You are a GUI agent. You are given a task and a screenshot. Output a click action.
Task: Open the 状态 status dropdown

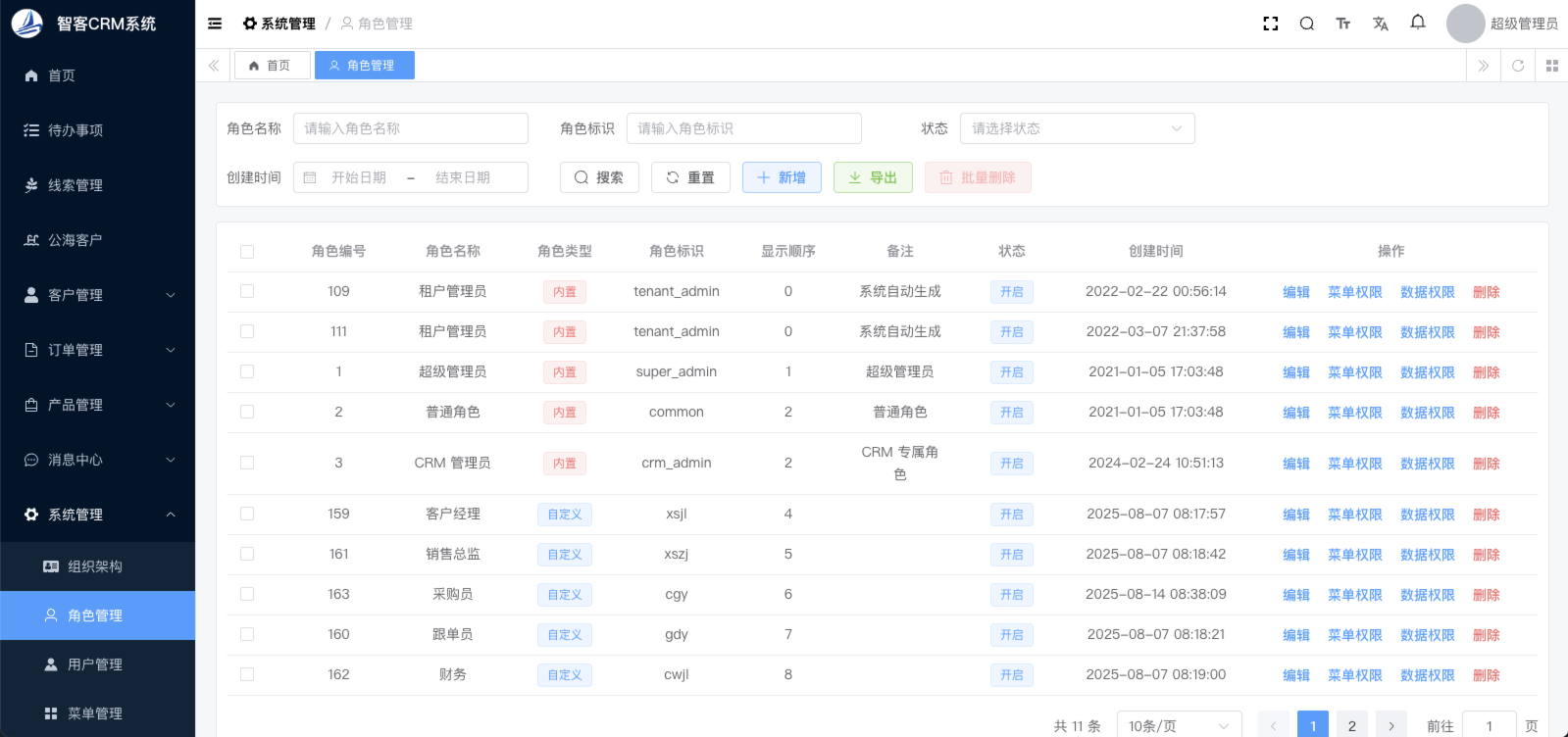(x=1077, y=128)
